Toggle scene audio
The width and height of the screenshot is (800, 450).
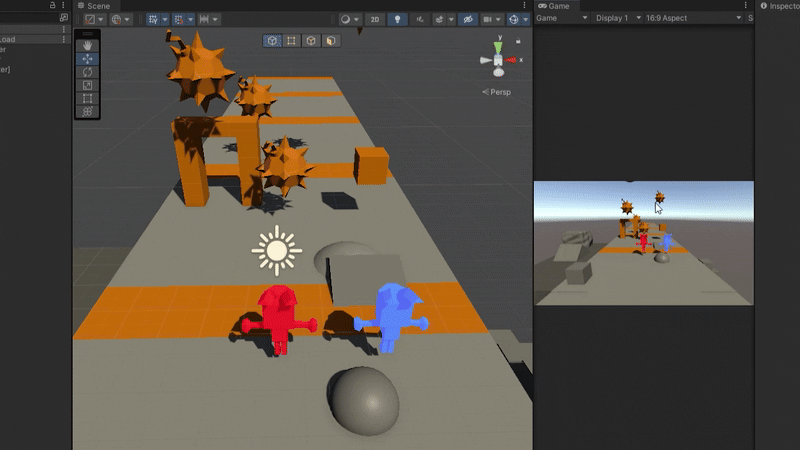click(x=419, y=19)
